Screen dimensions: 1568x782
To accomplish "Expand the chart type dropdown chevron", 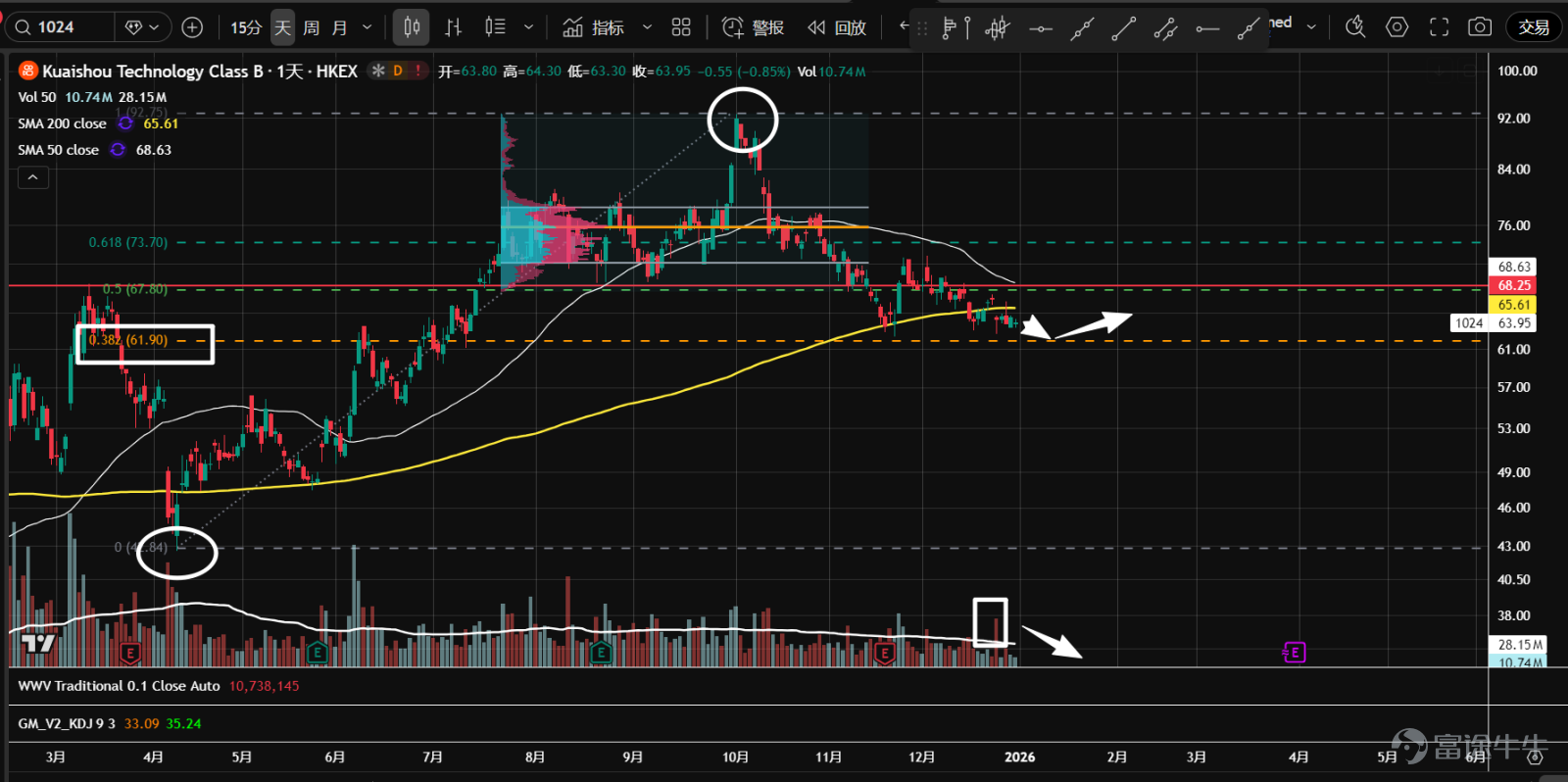I will click(528, 27).
